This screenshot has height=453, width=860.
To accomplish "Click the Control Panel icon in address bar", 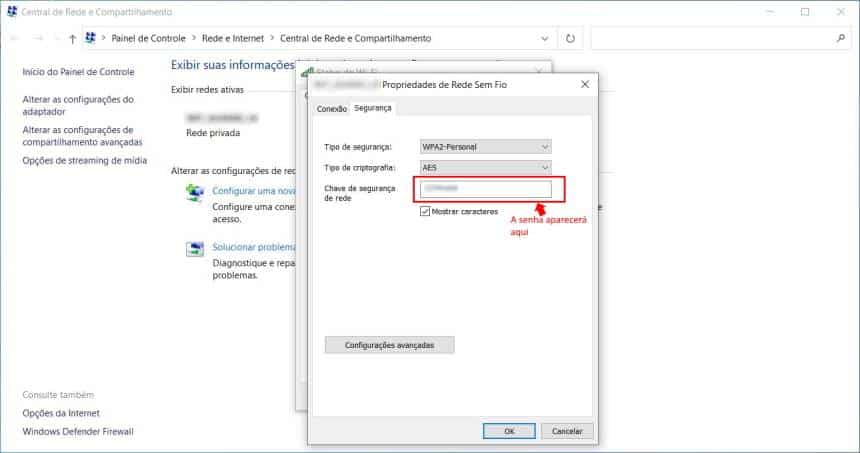I will click(x=91, y=39).
